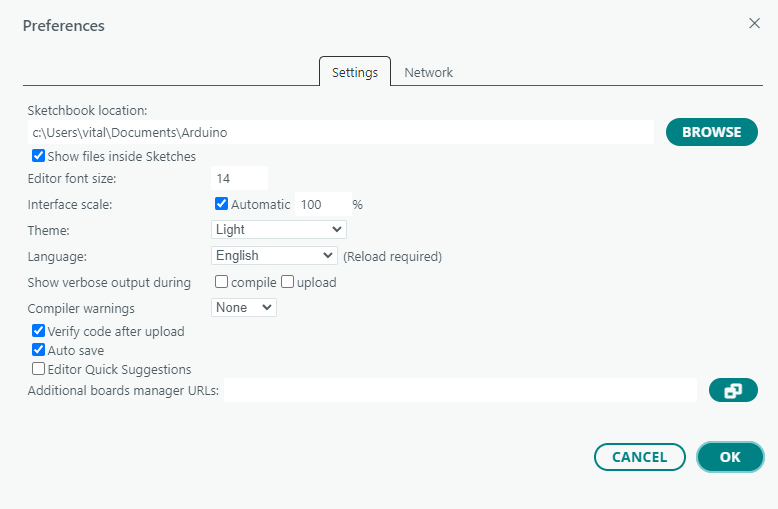Expand the Language dropdown showing English

[x=275, y=256]
